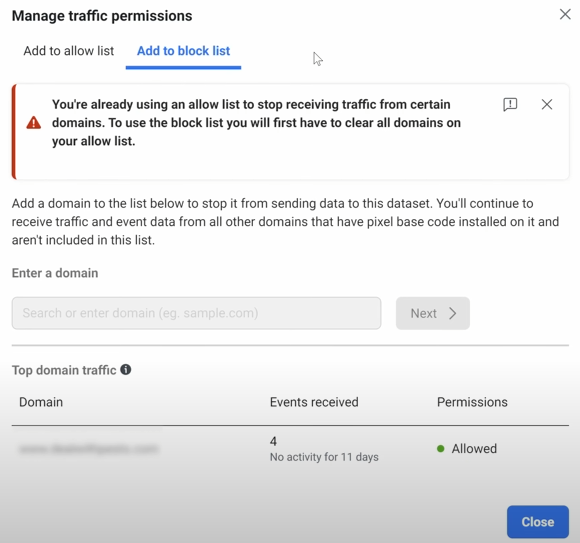The width and height of the screenshot is (580, 543).
Task: Close the Manage traffic permissions dialog via X
Action: [565, 14]
